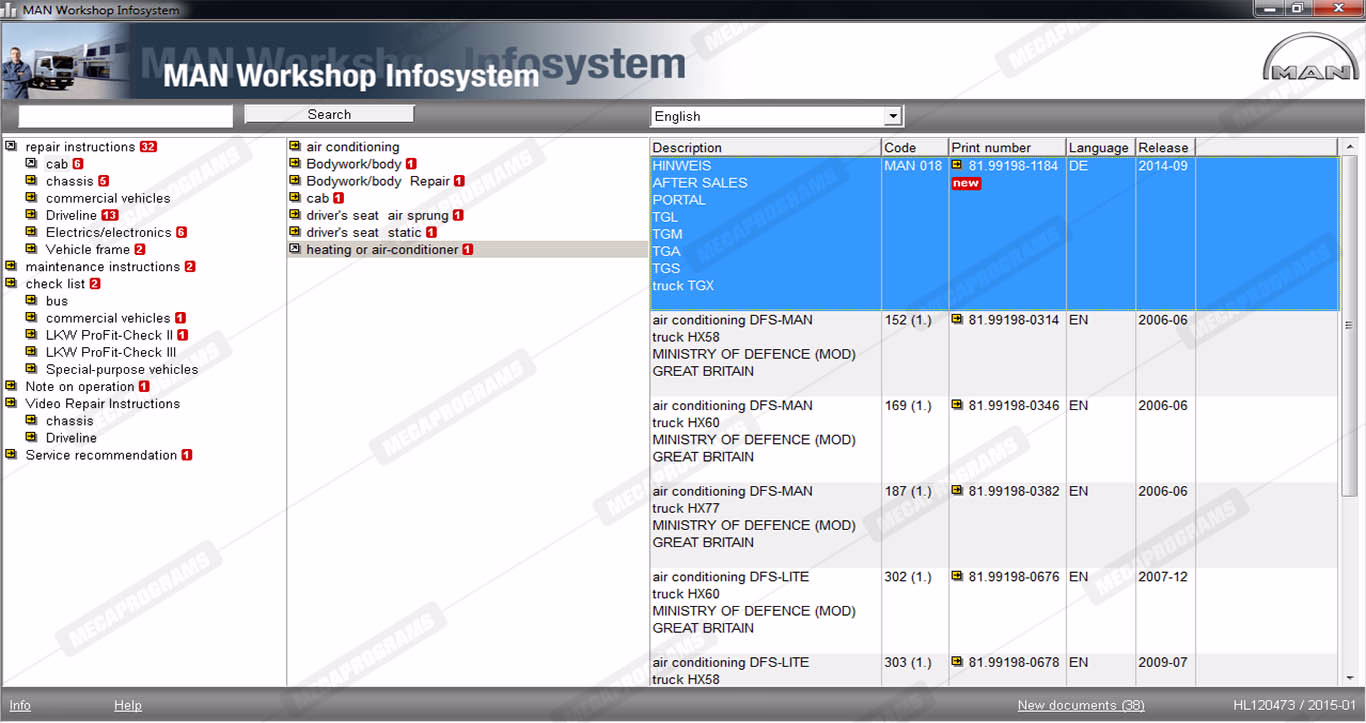Select Bodywork/body category without Repair
The image size is (1366, 723).
pos(354,164)
